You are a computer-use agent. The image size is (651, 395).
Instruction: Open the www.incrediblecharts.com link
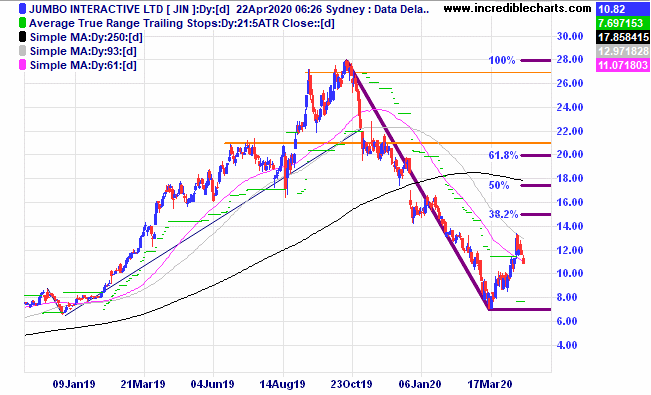pos(518,8)
